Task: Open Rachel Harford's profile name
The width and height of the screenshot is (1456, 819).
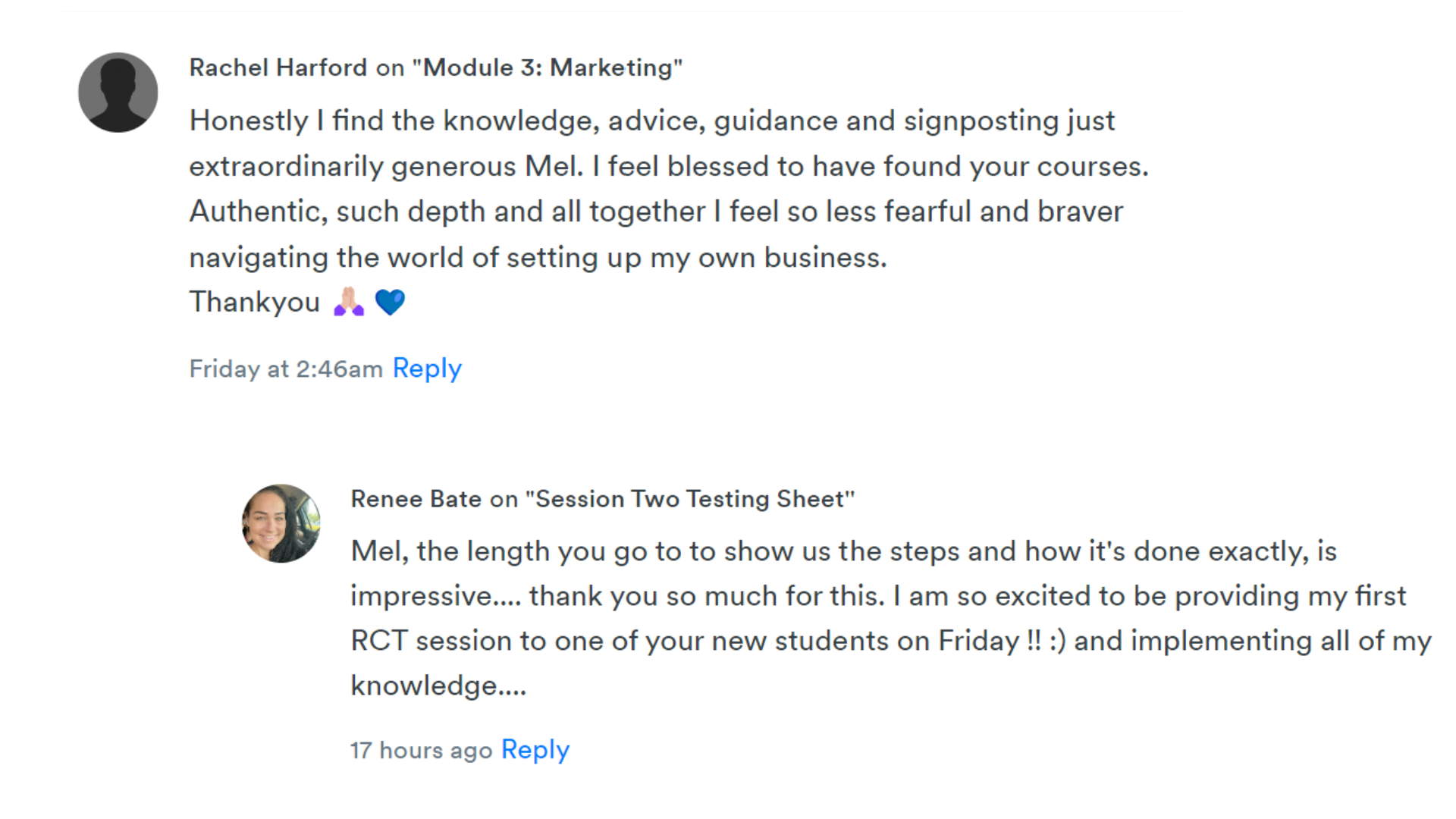Action: [x=278, y=67]
